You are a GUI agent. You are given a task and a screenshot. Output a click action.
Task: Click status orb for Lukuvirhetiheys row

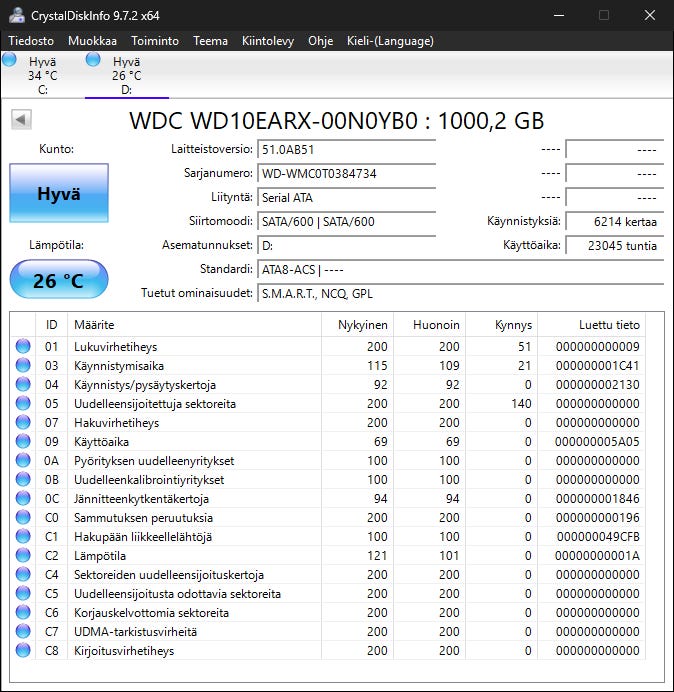pos(22,347)
